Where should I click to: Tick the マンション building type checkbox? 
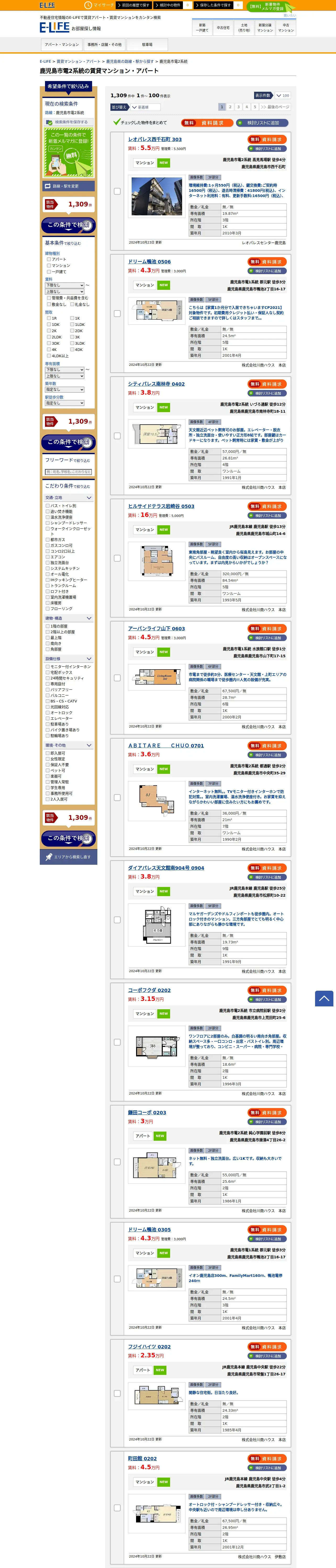[x=49, y=266]
